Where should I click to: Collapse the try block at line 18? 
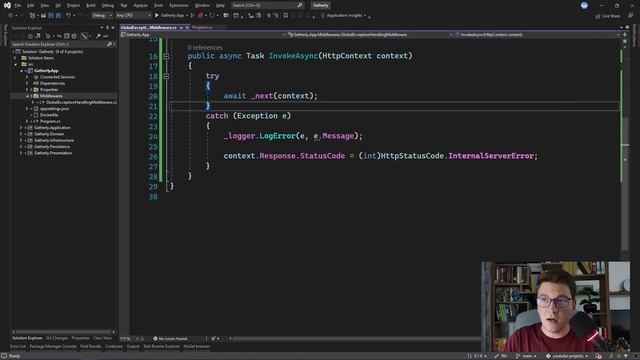click(x=166, y=76)
